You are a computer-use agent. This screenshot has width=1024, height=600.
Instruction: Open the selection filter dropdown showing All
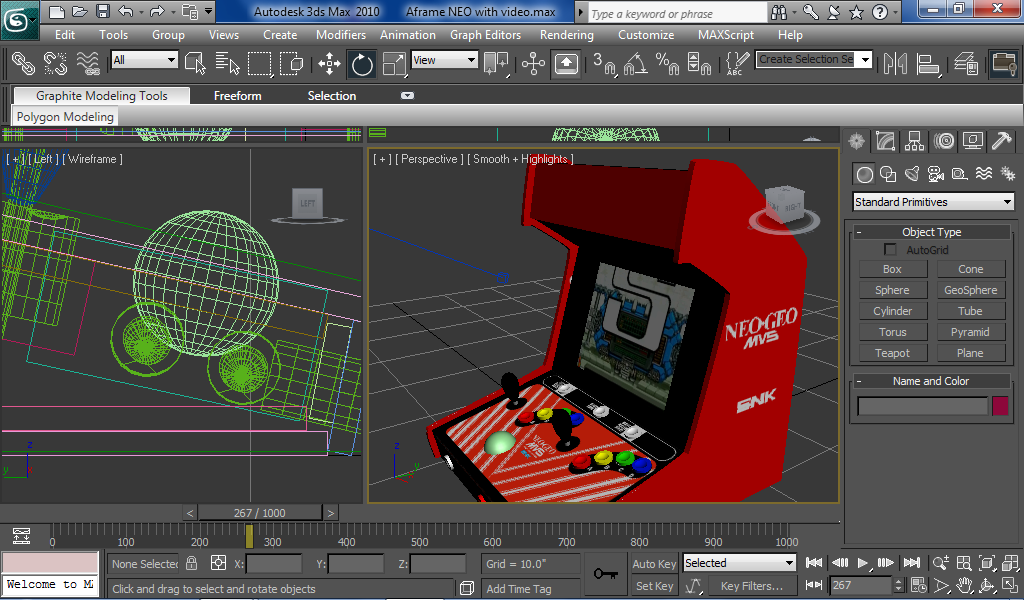(x=144, y=60)
